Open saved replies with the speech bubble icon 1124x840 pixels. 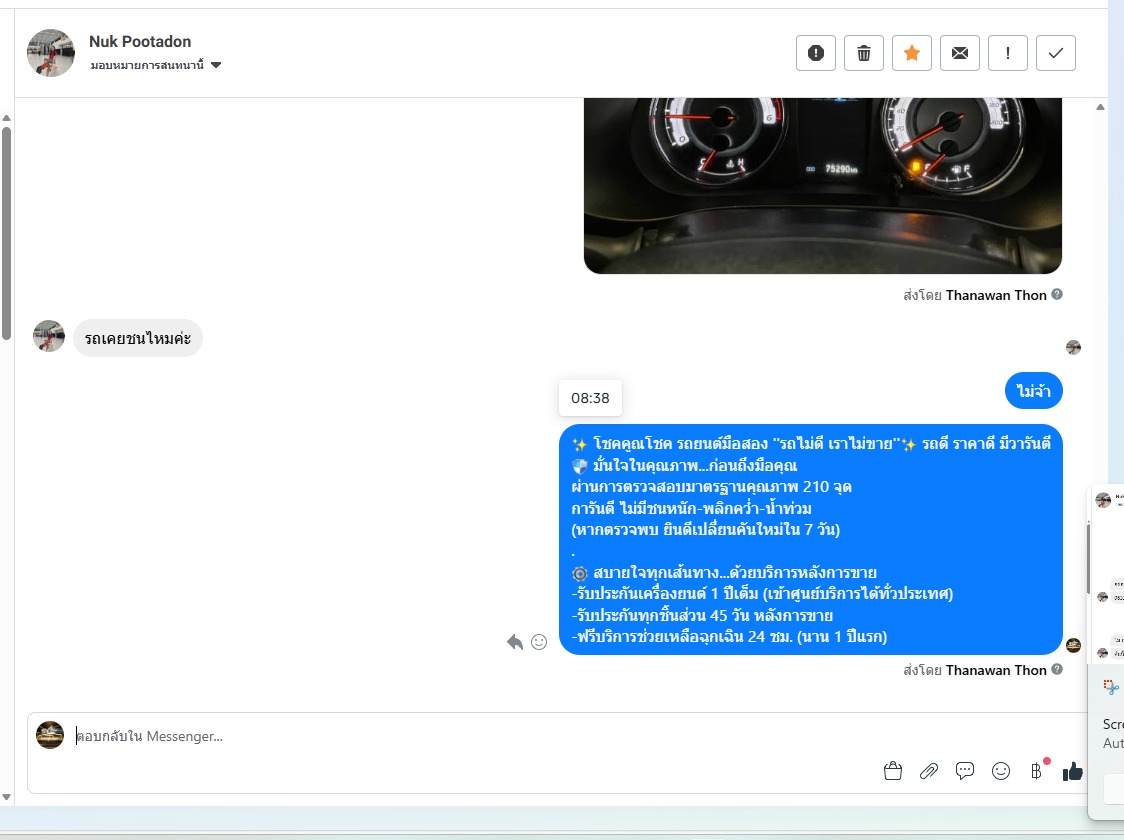(965, 771)
